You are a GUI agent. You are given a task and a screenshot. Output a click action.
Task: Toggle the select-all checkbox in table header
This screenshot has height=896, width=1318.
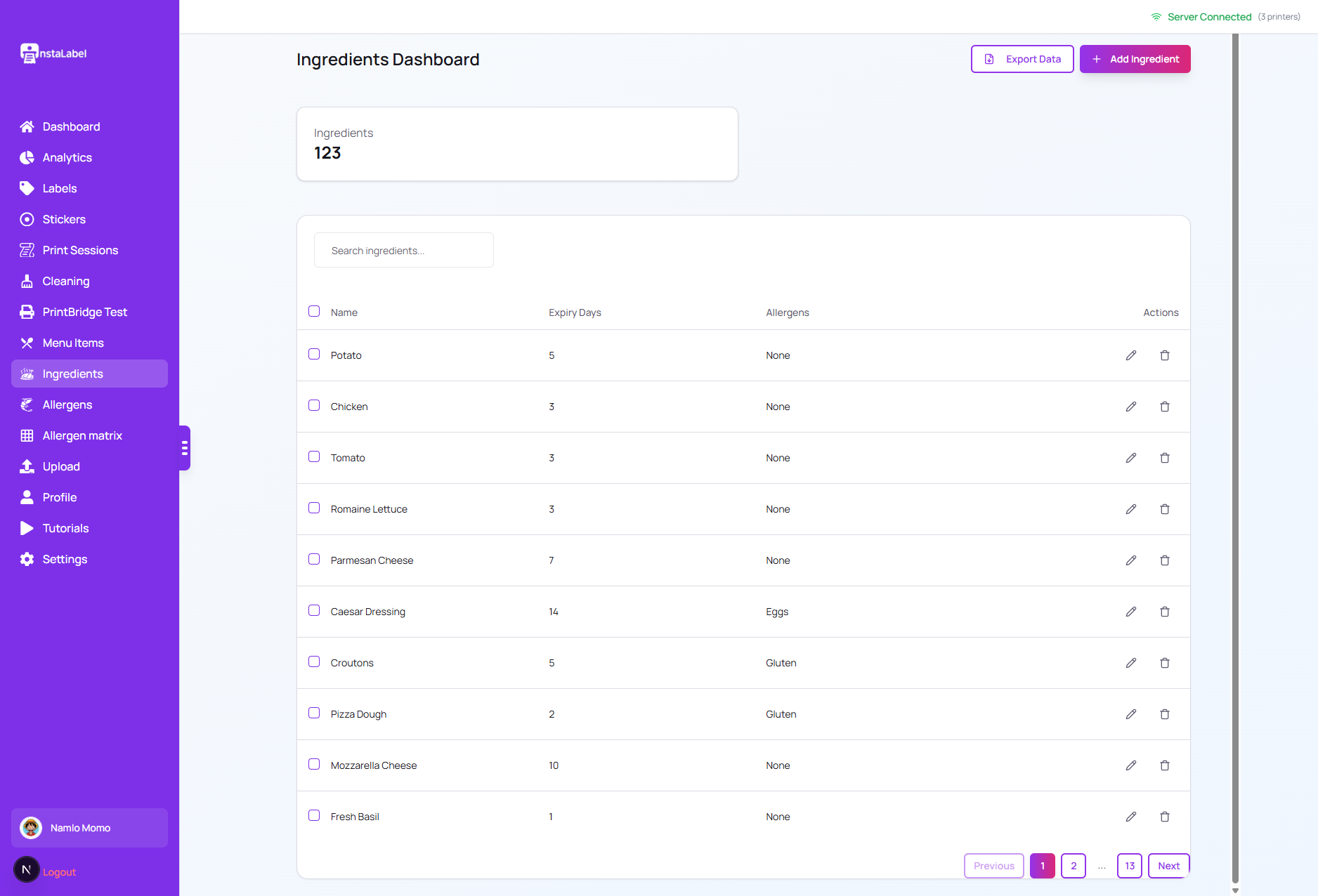(x=314, y=311)
